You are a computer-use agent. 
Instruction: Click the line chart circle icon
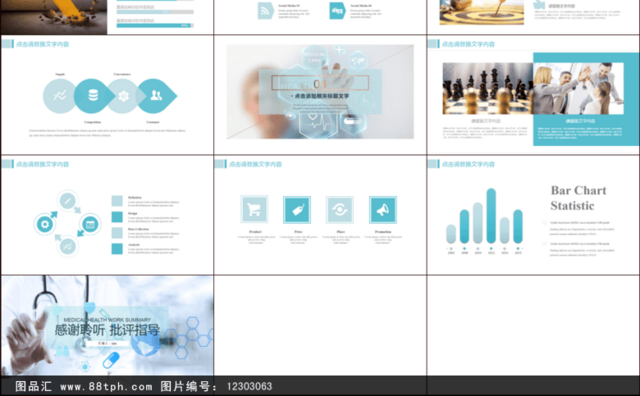[x=60, y=96]
